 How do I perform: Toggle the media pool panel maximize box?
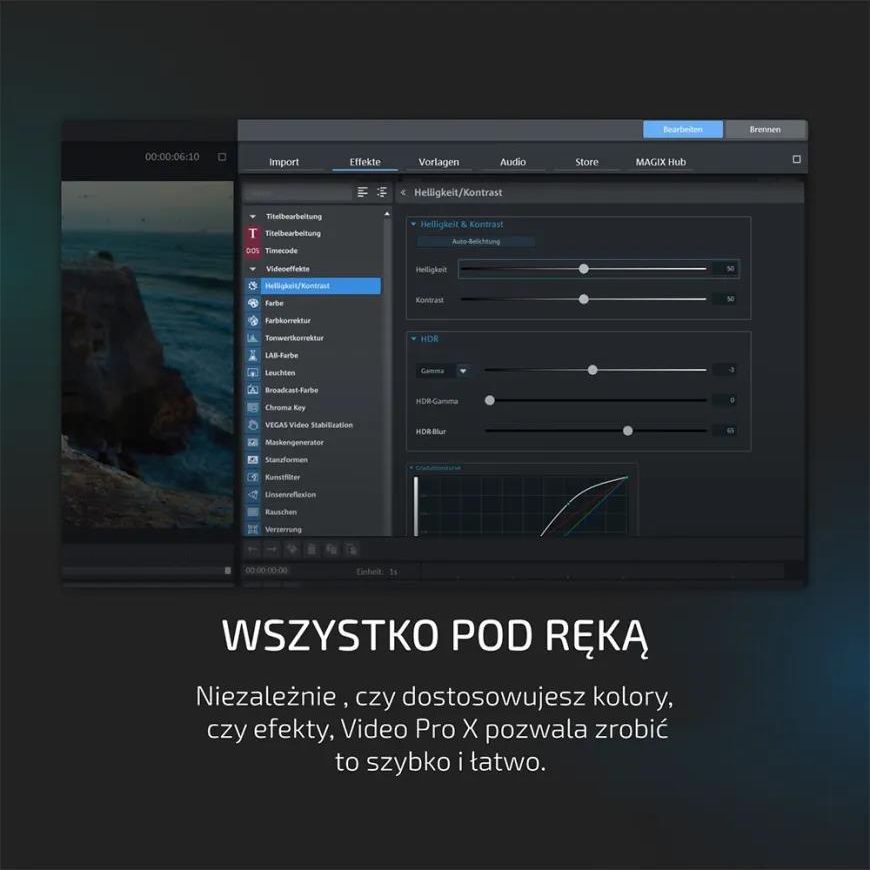(796, 159)
